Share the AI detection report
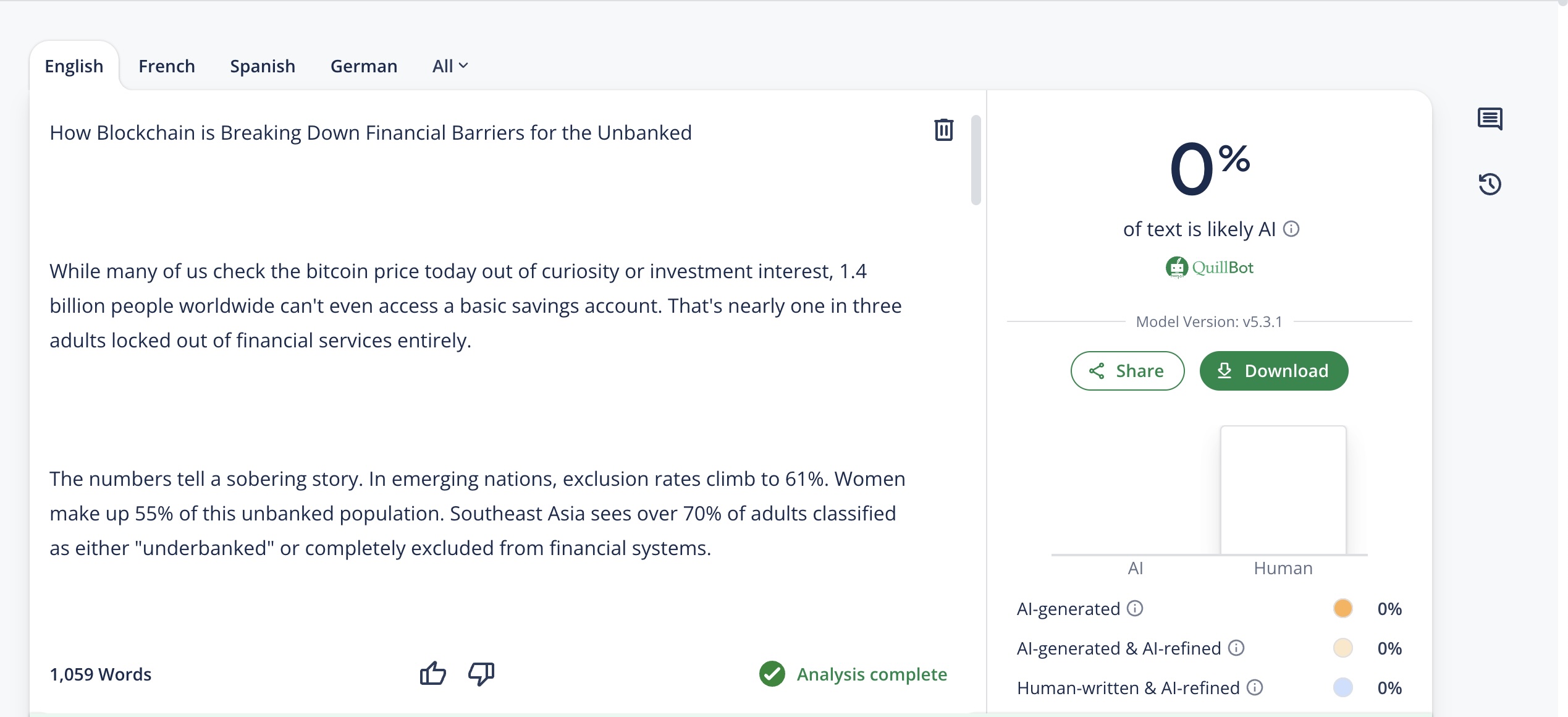 1128,371
